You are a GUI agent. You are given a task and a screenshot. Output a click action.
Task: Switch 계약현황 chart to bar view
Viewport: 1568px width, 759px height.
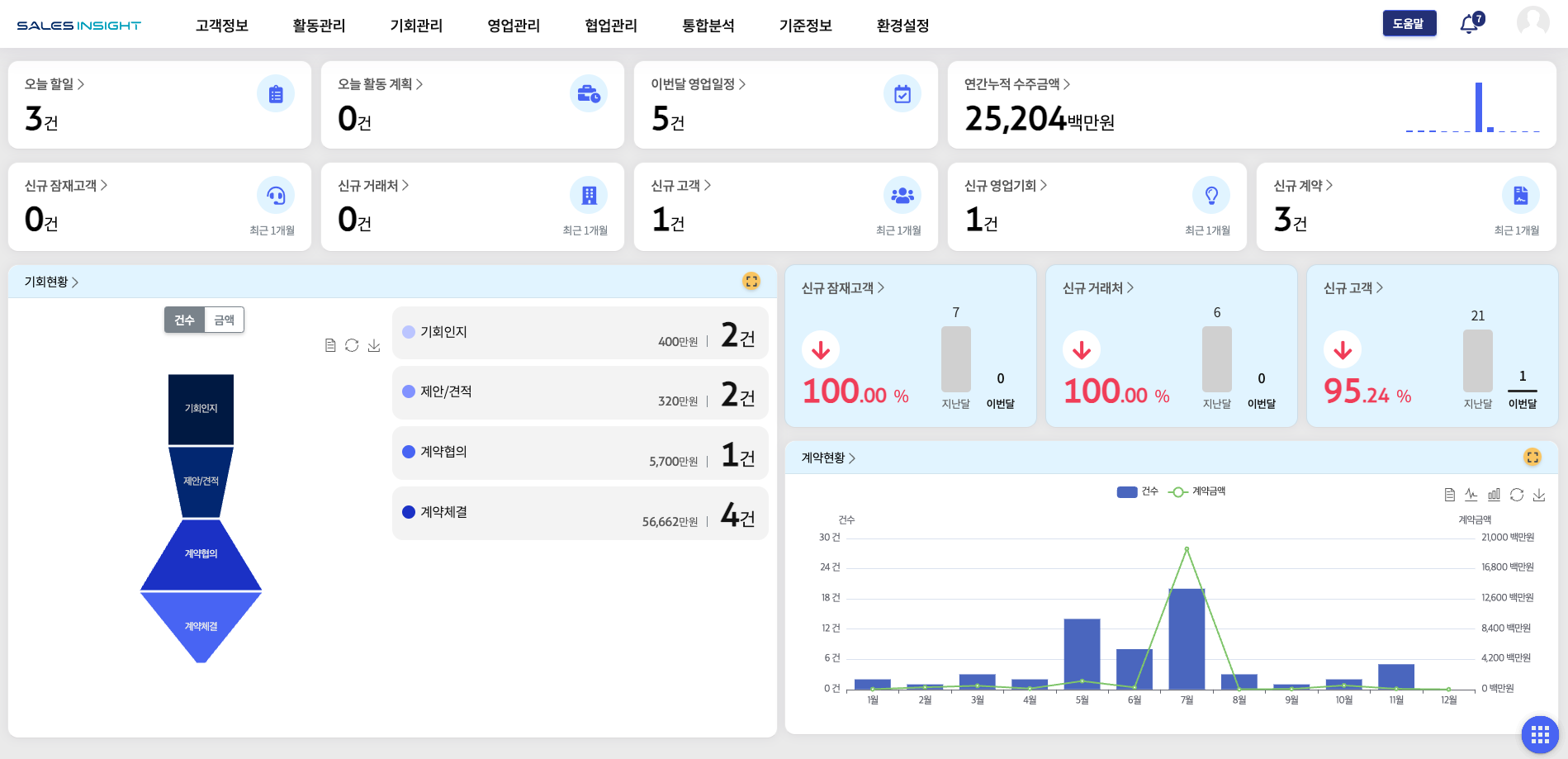pyautogui.click(x=1494, y=495)
